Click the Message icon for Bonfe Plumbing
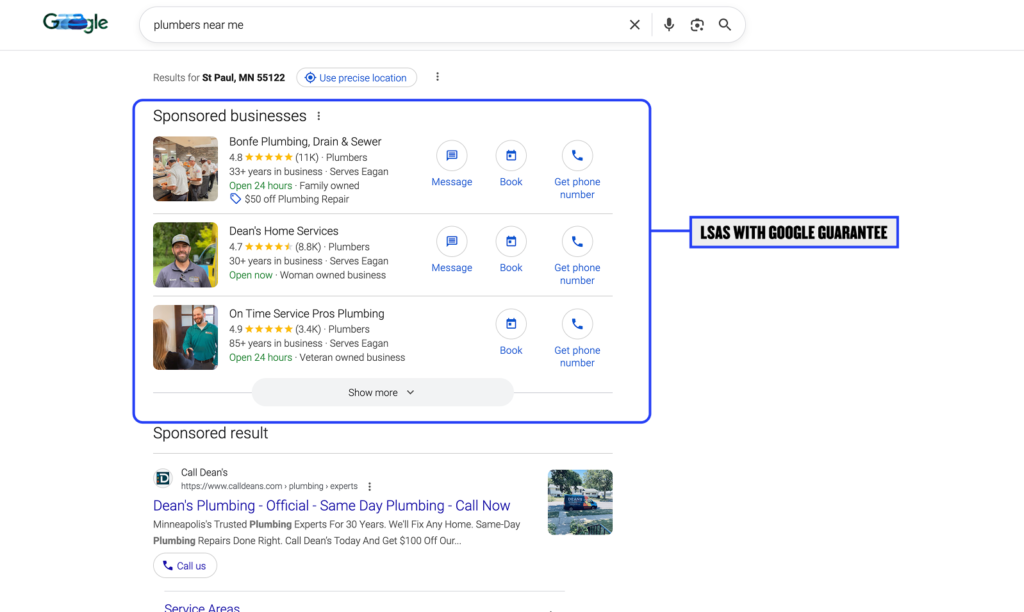 pos(451,155)
